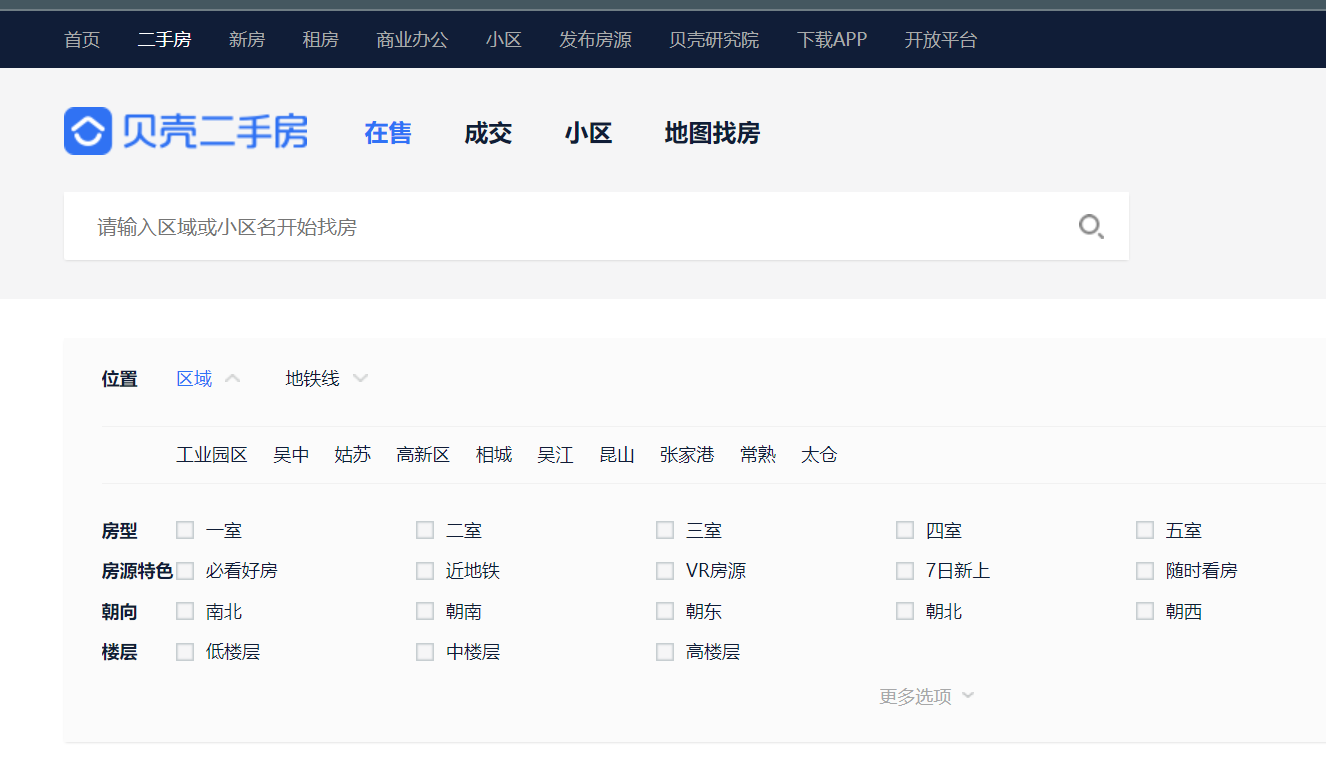Open 二手房 in the top navigation
The height and width of the screenshot is (767, 1326).
(x=164, y=40)
